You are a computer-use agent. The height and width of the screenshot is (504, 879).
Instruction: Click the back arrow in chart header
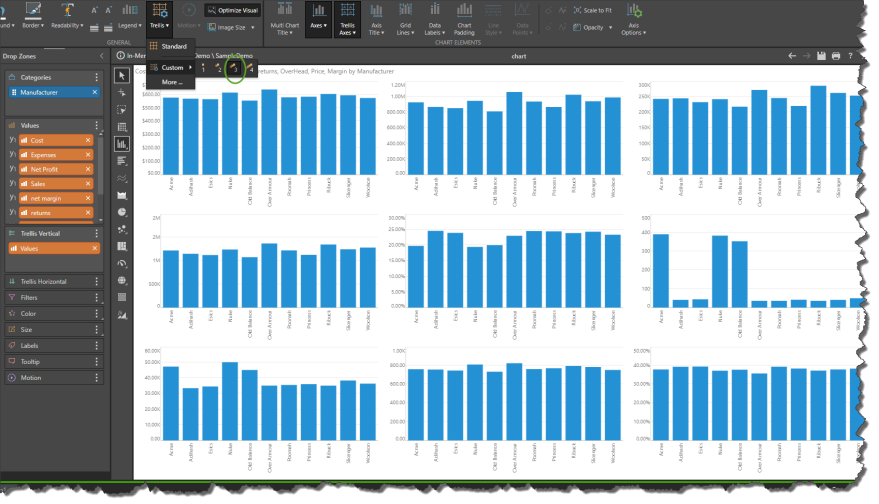[792, 56]
